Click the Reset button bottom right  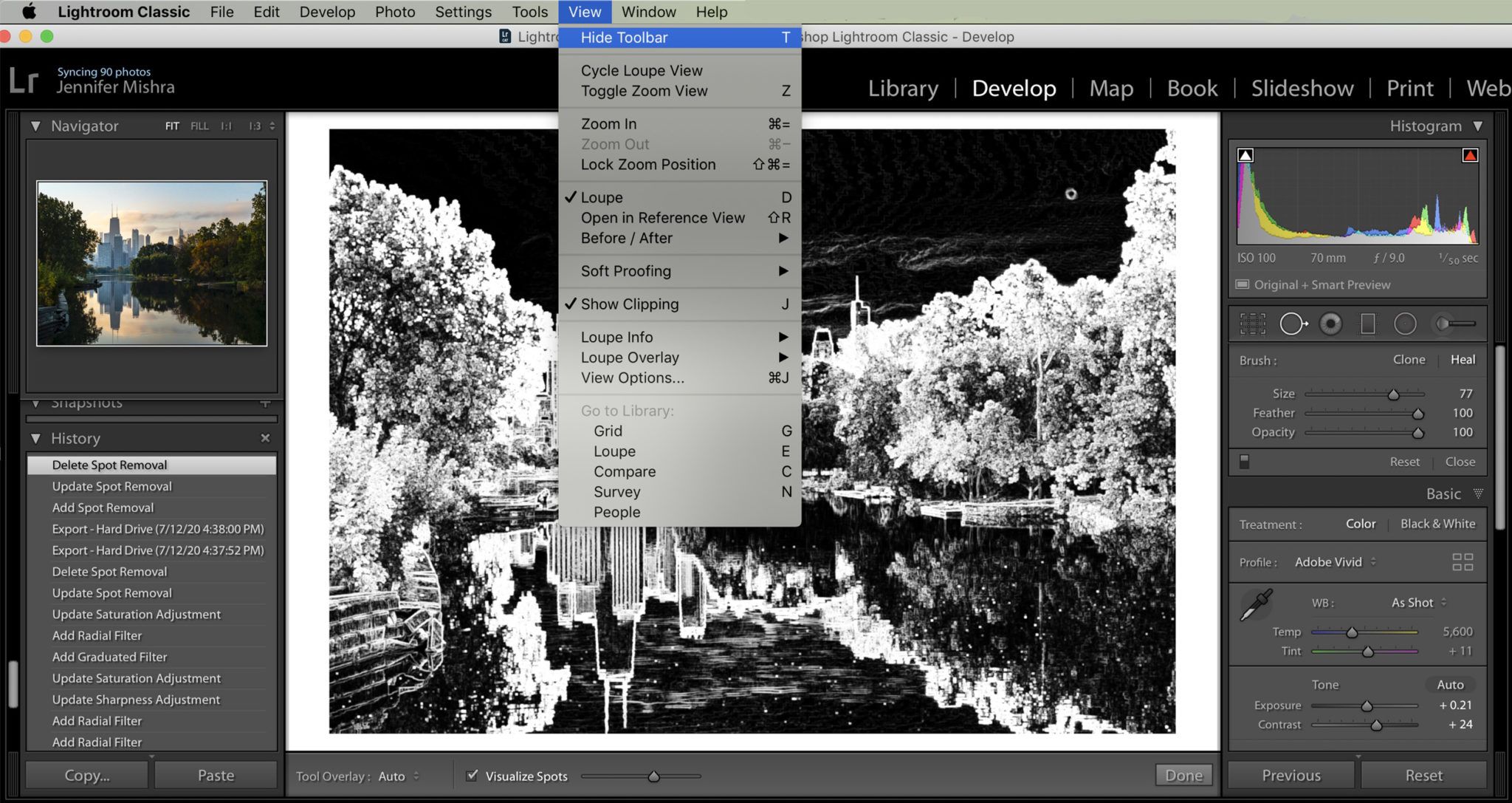click(1421, 775)
